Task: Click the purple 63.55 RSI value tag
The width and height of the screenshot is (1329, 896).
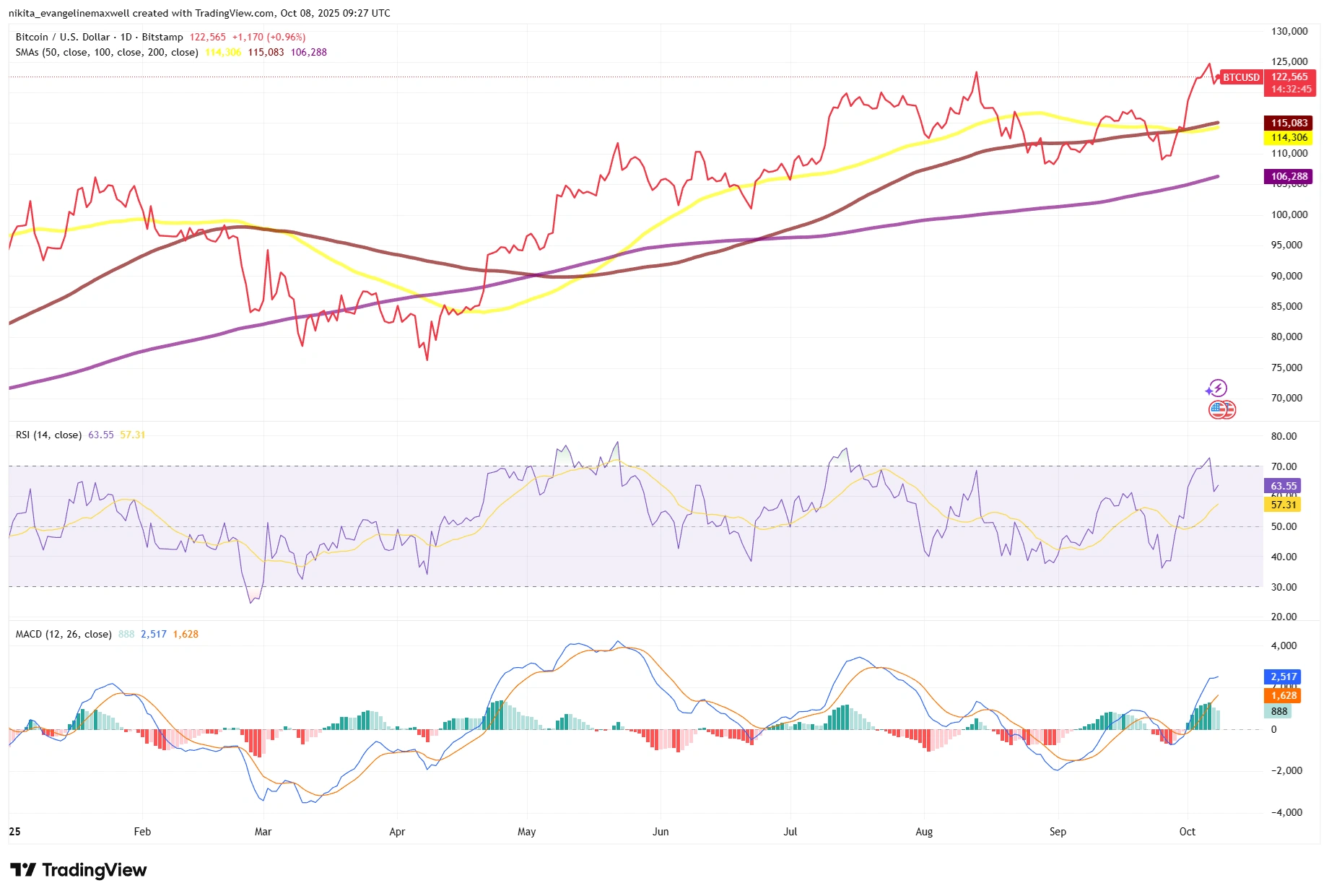Action: (x=1283, y=486)
